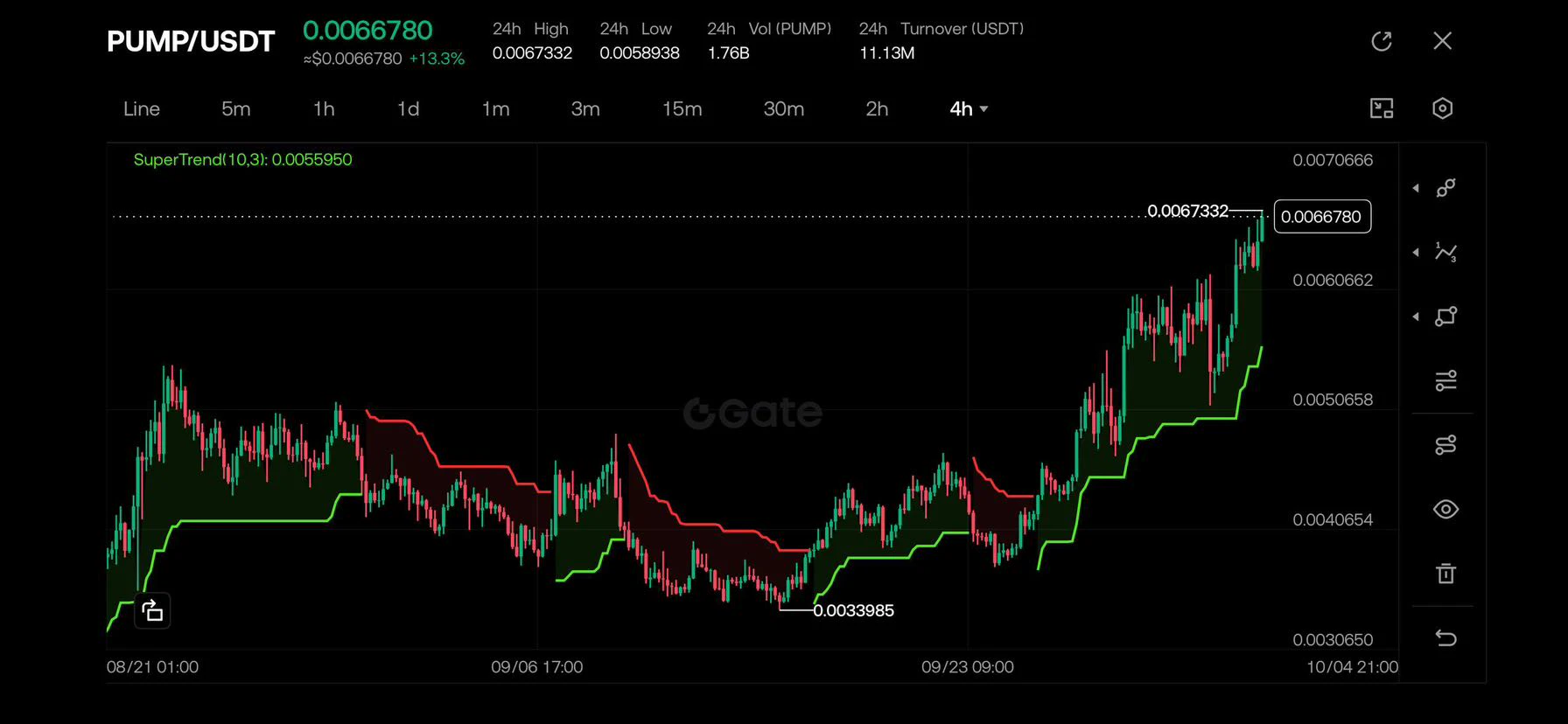Click the 24h Vol value 1.76B
Viewport: 1568px width, 724px height.
coord(729,52)
